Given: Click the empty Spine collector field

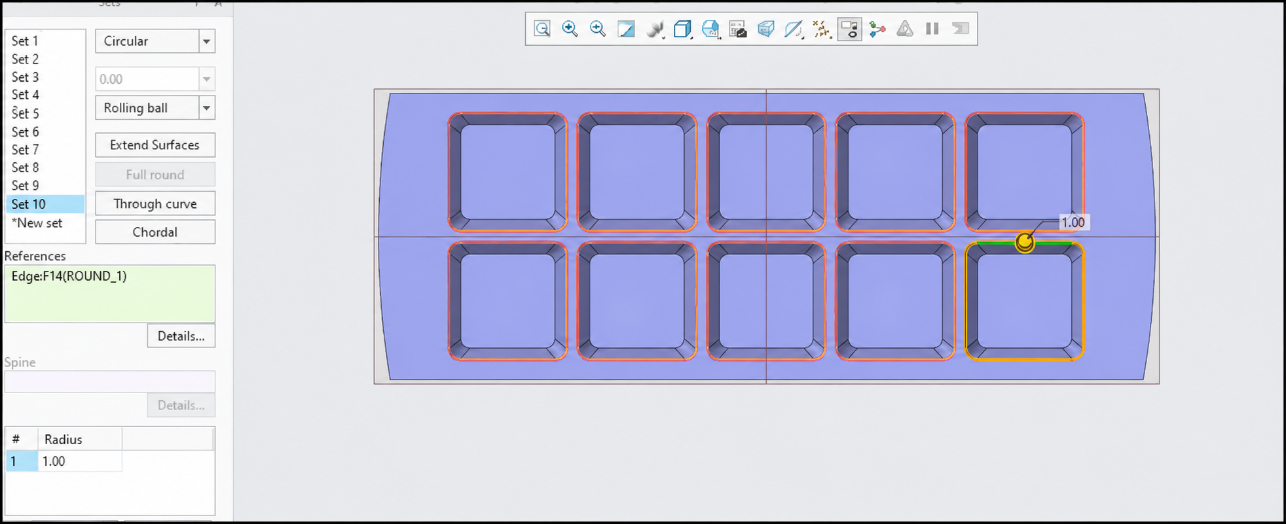Looking at the screenshot, I should click(110, 381).
